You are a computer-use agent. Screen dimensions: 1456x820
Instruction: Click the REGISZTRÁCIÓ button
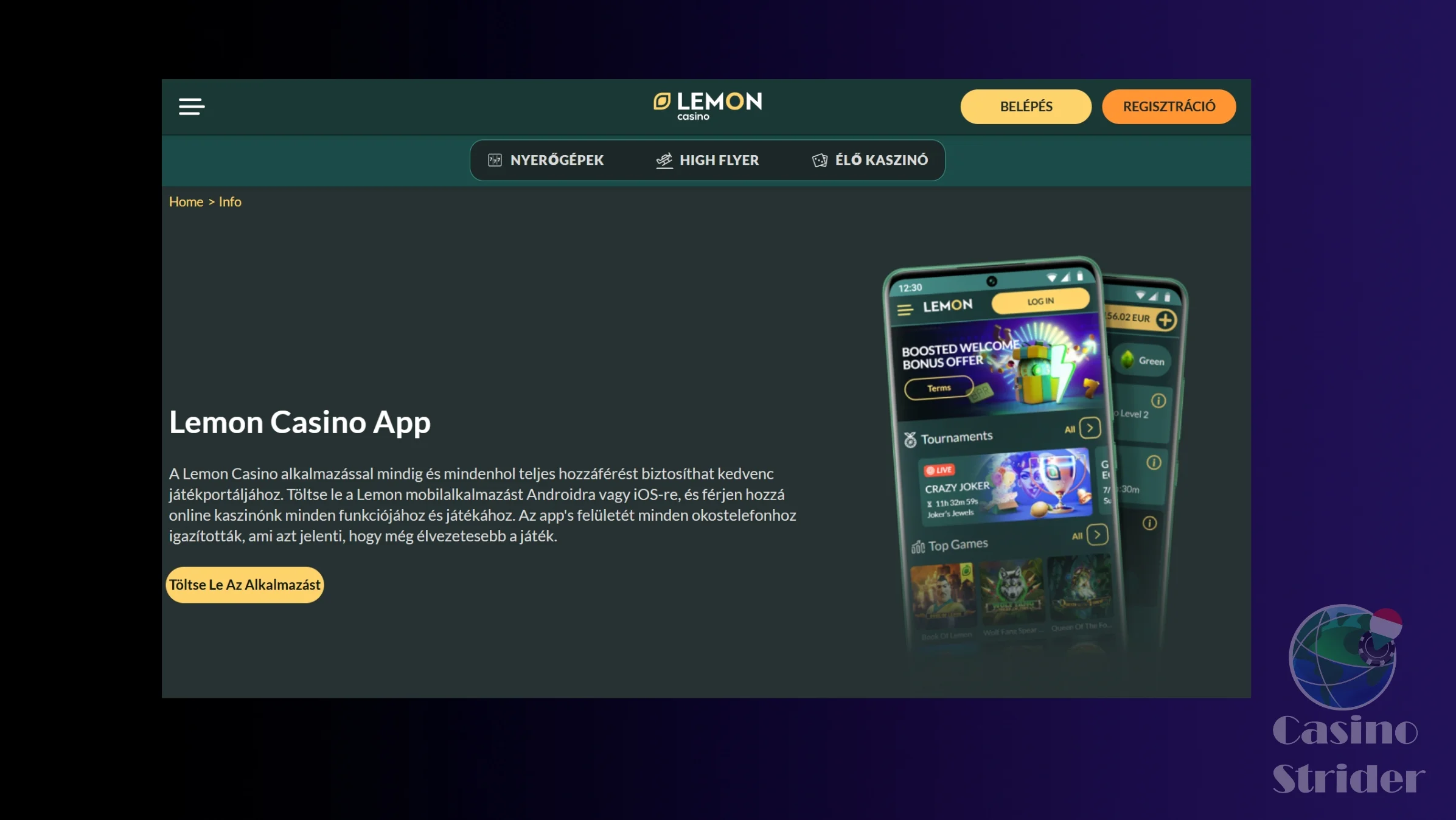[x=1169, y=106]
